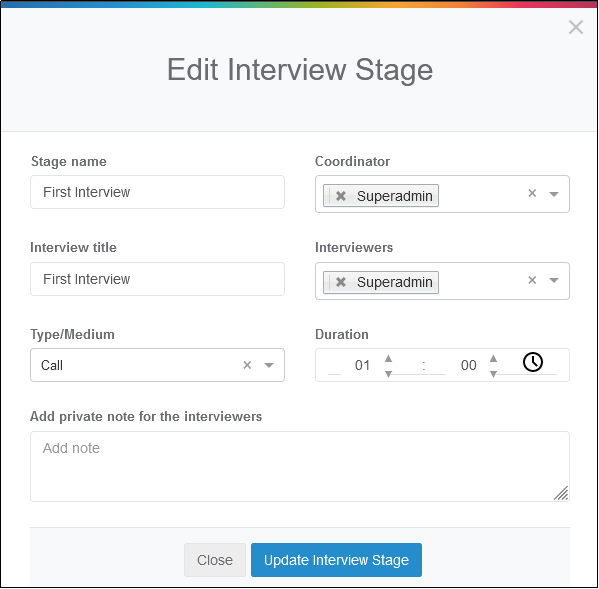
Task: Clear the Type/Medium Call selection
Action: pyautogui.click(x=247, y=365)
